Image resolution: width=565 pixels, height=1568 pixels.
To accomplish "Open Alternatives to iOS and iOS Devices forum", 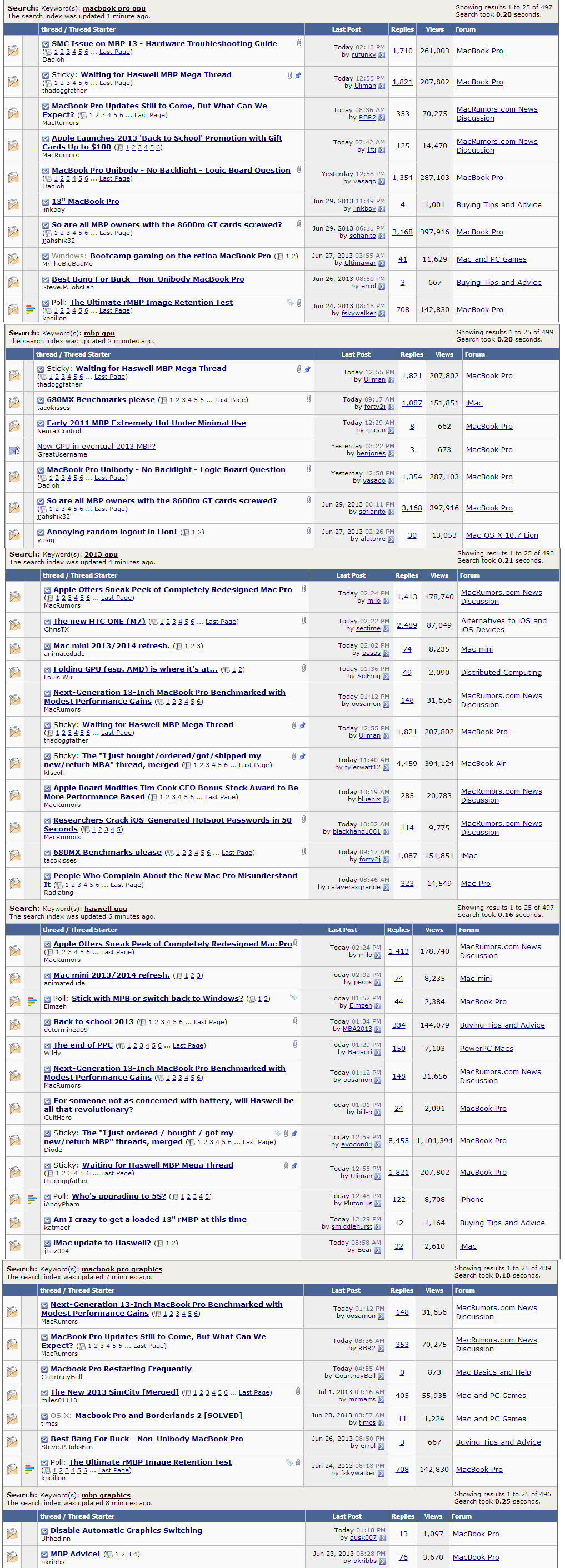I will pyautogui.click(x=504, y=625).
